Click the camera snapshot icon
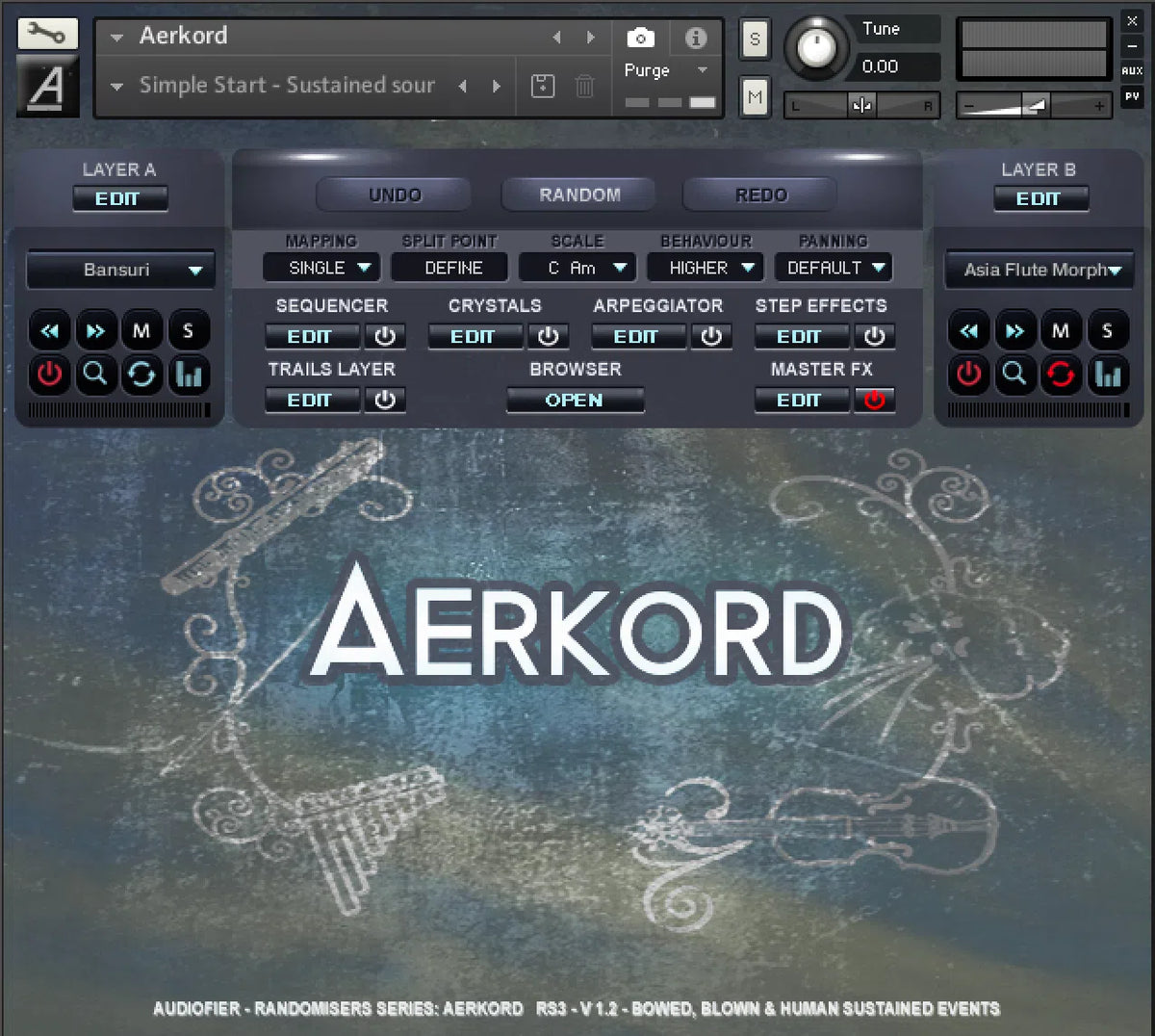This screenshot has width=1155, height=1036. coord(641,39)
